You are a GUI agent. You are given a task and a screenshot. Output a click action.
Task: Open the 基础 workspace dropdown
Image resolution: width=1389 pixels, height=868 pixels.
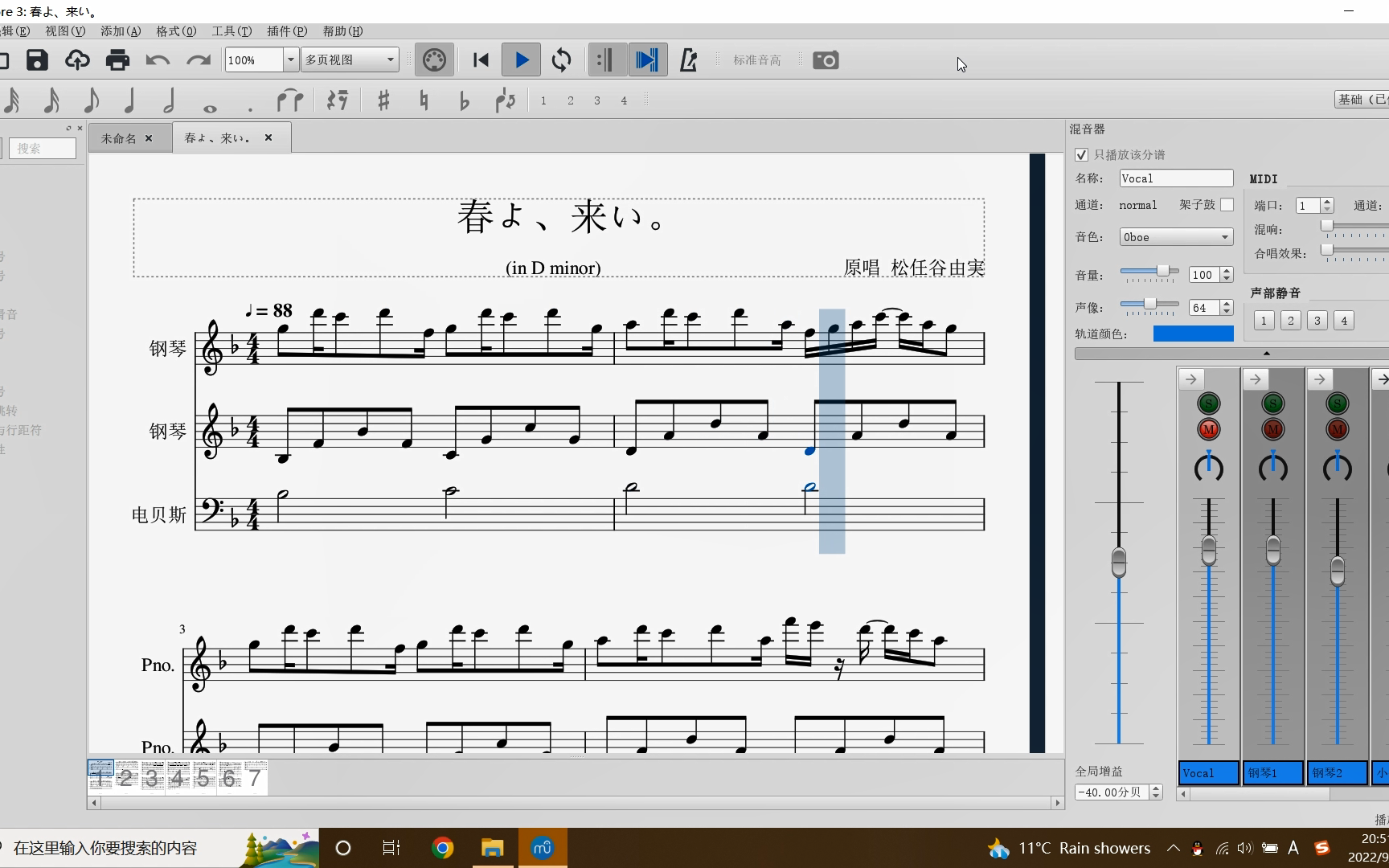point(1362,100)
